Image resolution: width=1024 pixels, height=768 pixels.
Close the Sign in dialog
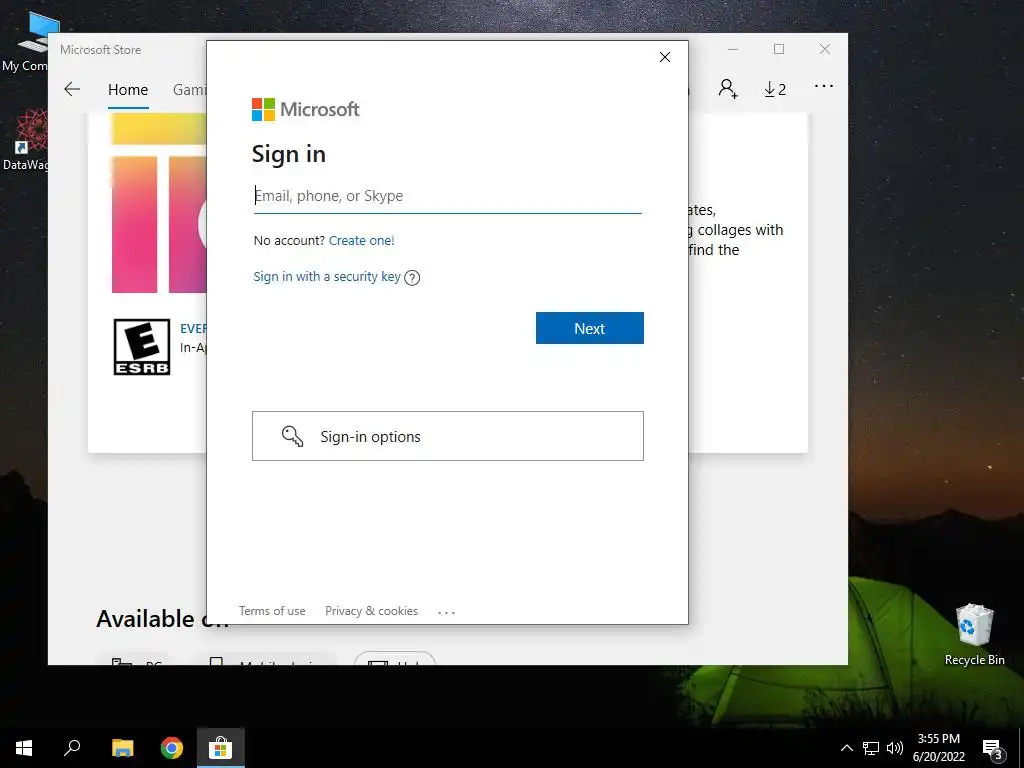click(665, 57)
